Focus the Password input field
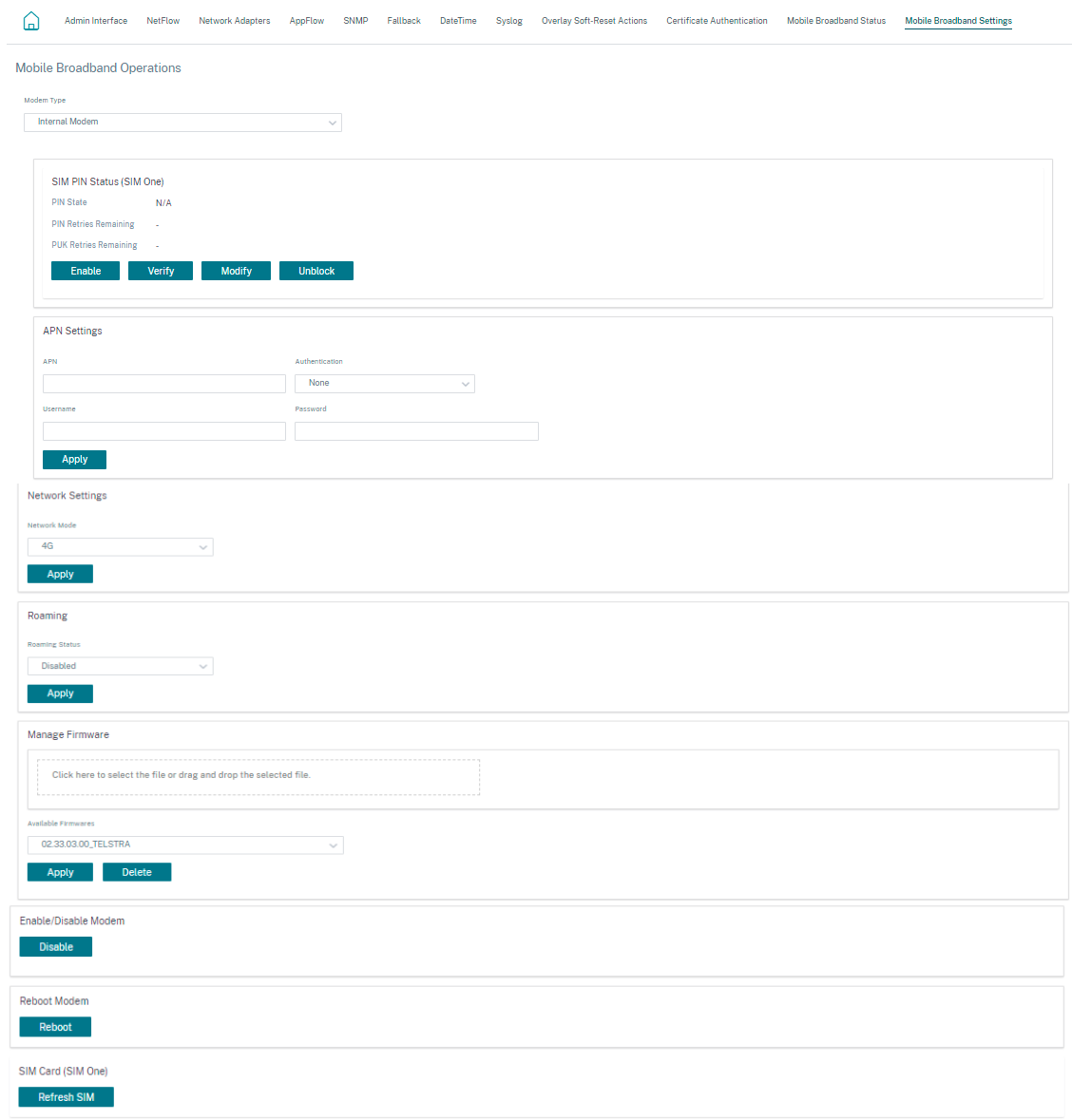 (x=416, y=430)
